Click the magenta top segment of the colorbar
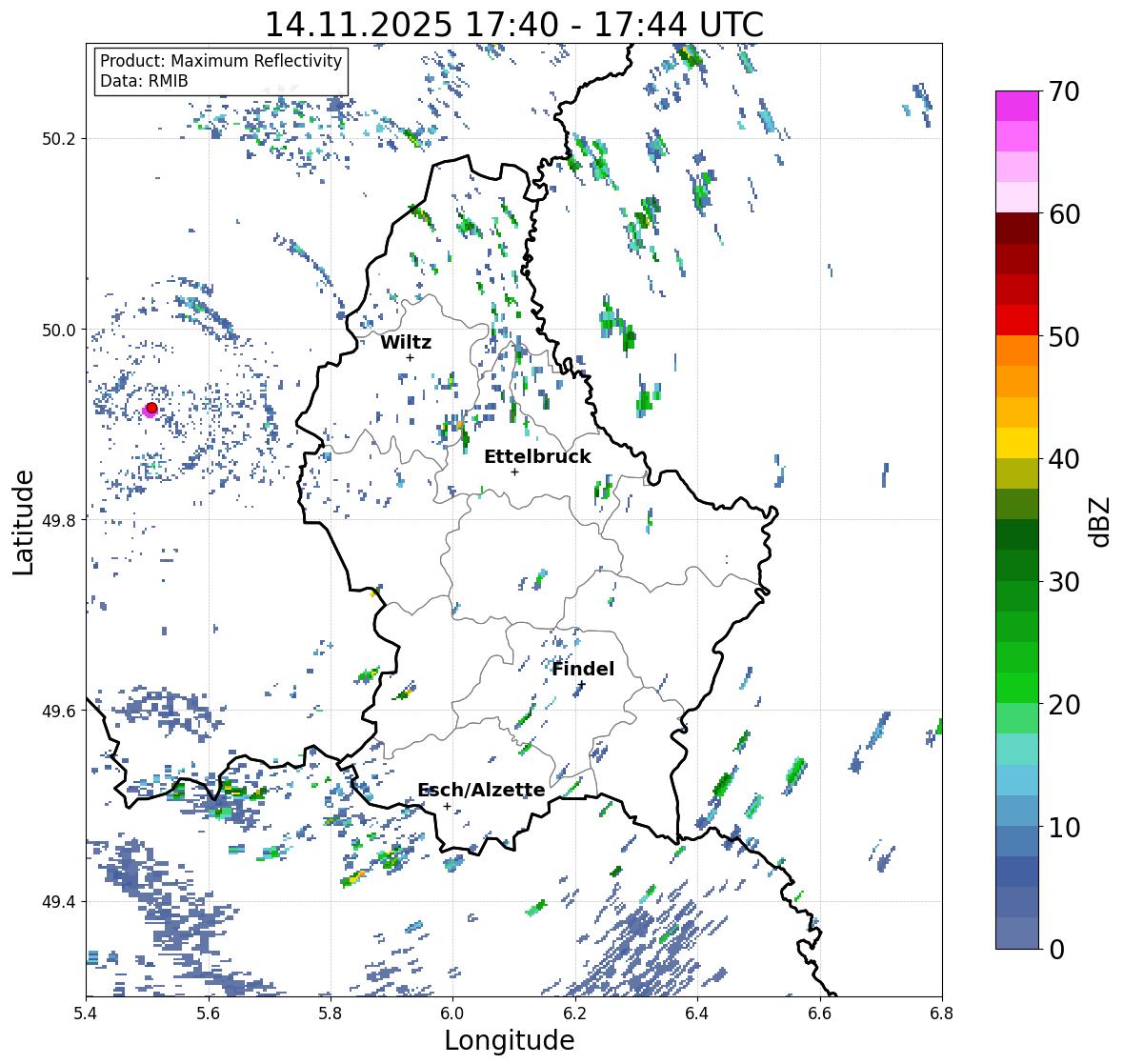 [1017, 106]
